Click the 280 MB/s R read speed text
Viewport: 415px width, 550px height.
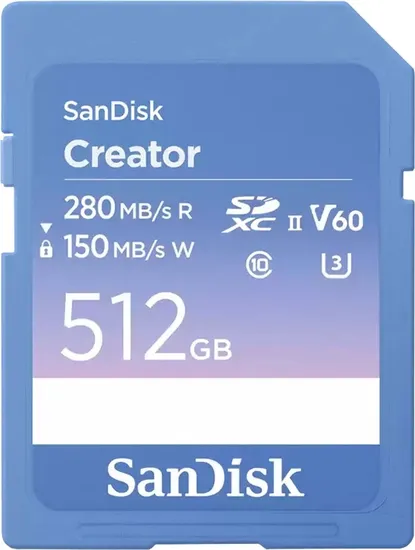point(128,209)
